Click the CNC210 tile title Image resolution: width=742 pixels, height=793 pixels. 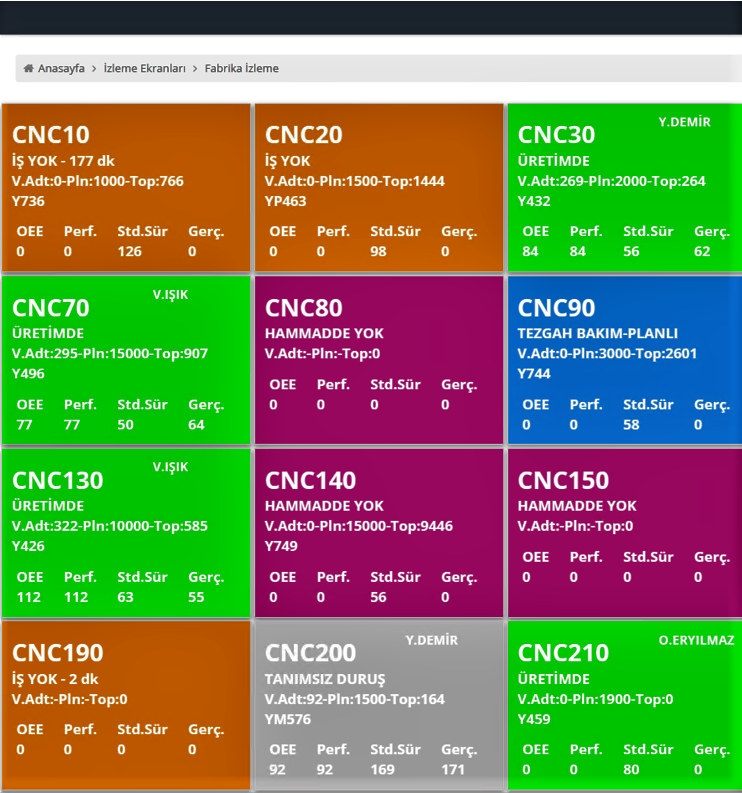(564, 653)
